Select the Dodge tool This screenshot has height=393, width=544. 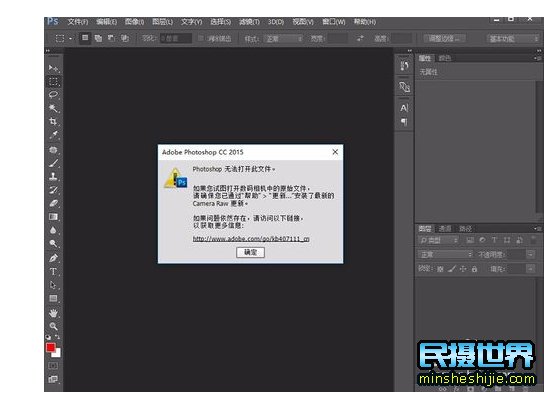(x=53, y=244)
